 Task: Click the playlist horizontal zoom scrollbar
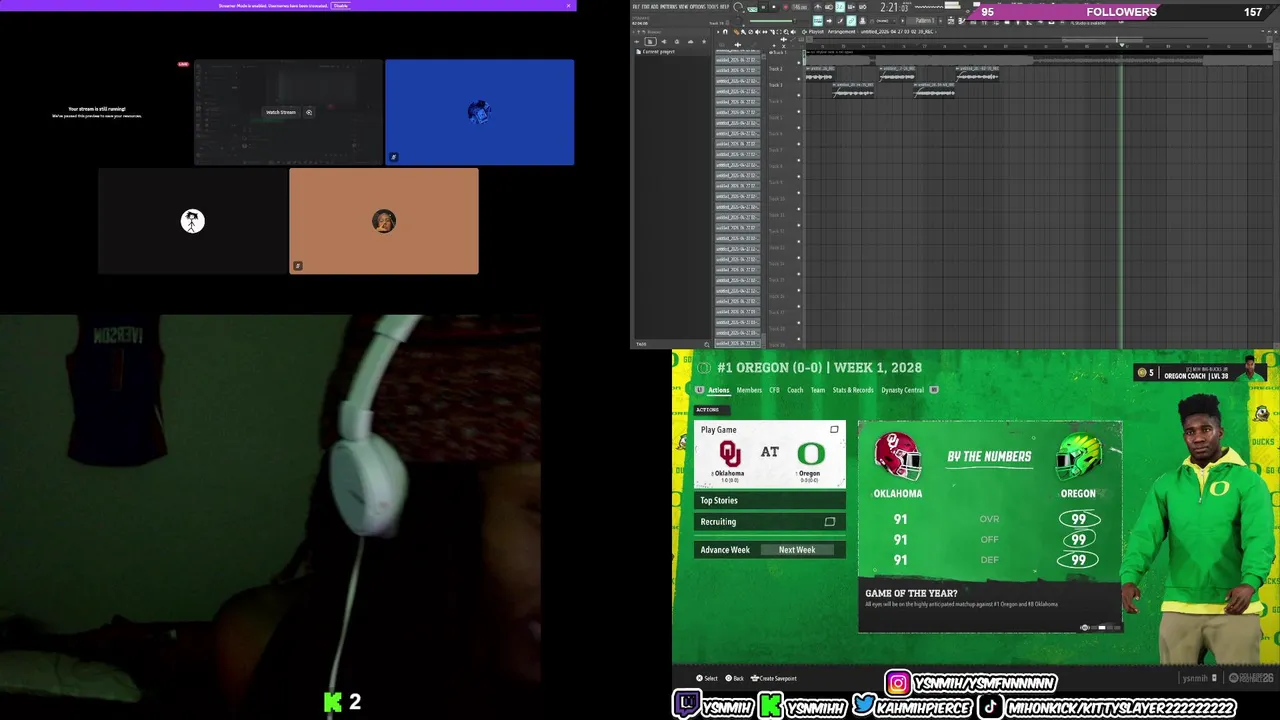[x=1102, y=40]
